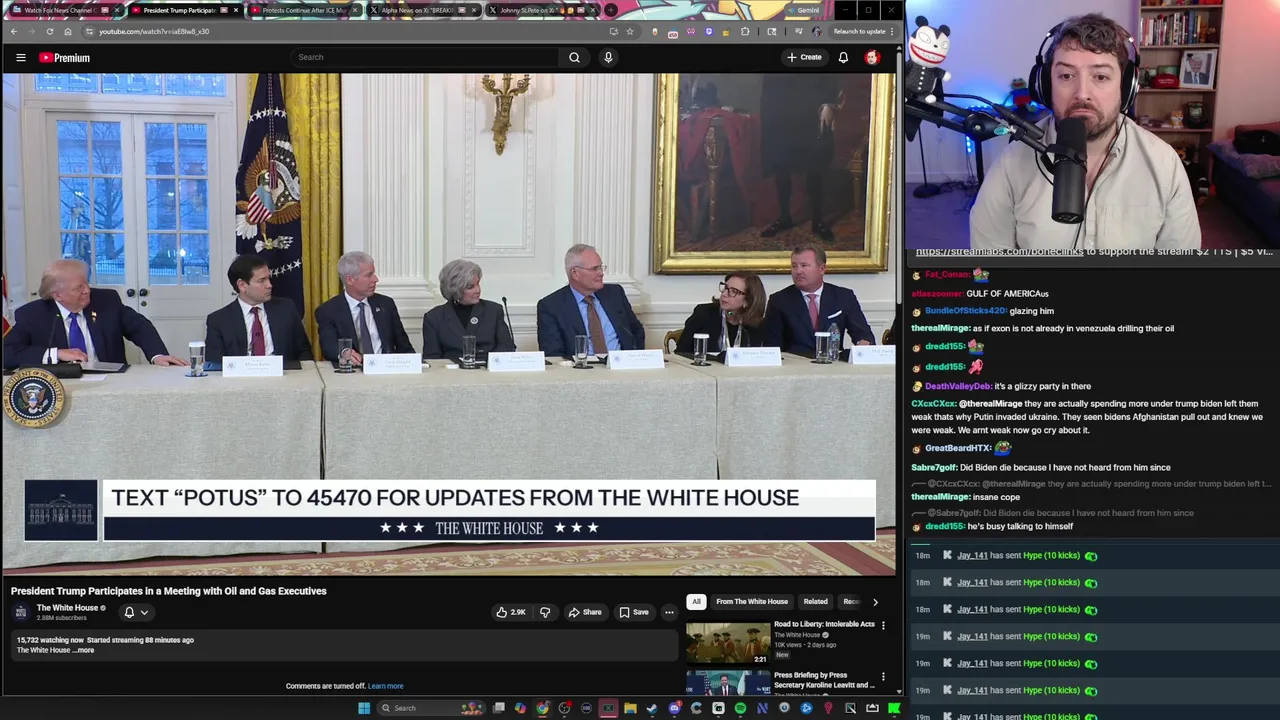Select the All filter chip

pos(696,601)
